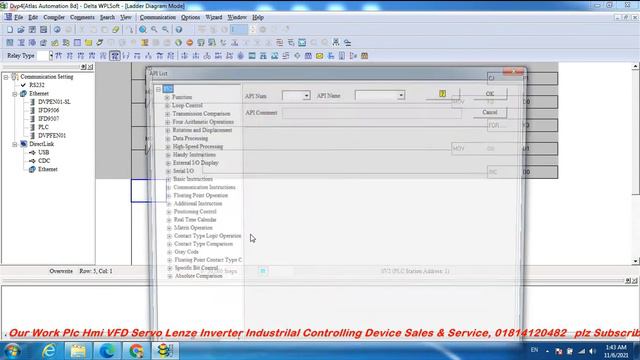Click the volume speaker tray icon
The height and width of the screenshot is (360, 640).
592,351
